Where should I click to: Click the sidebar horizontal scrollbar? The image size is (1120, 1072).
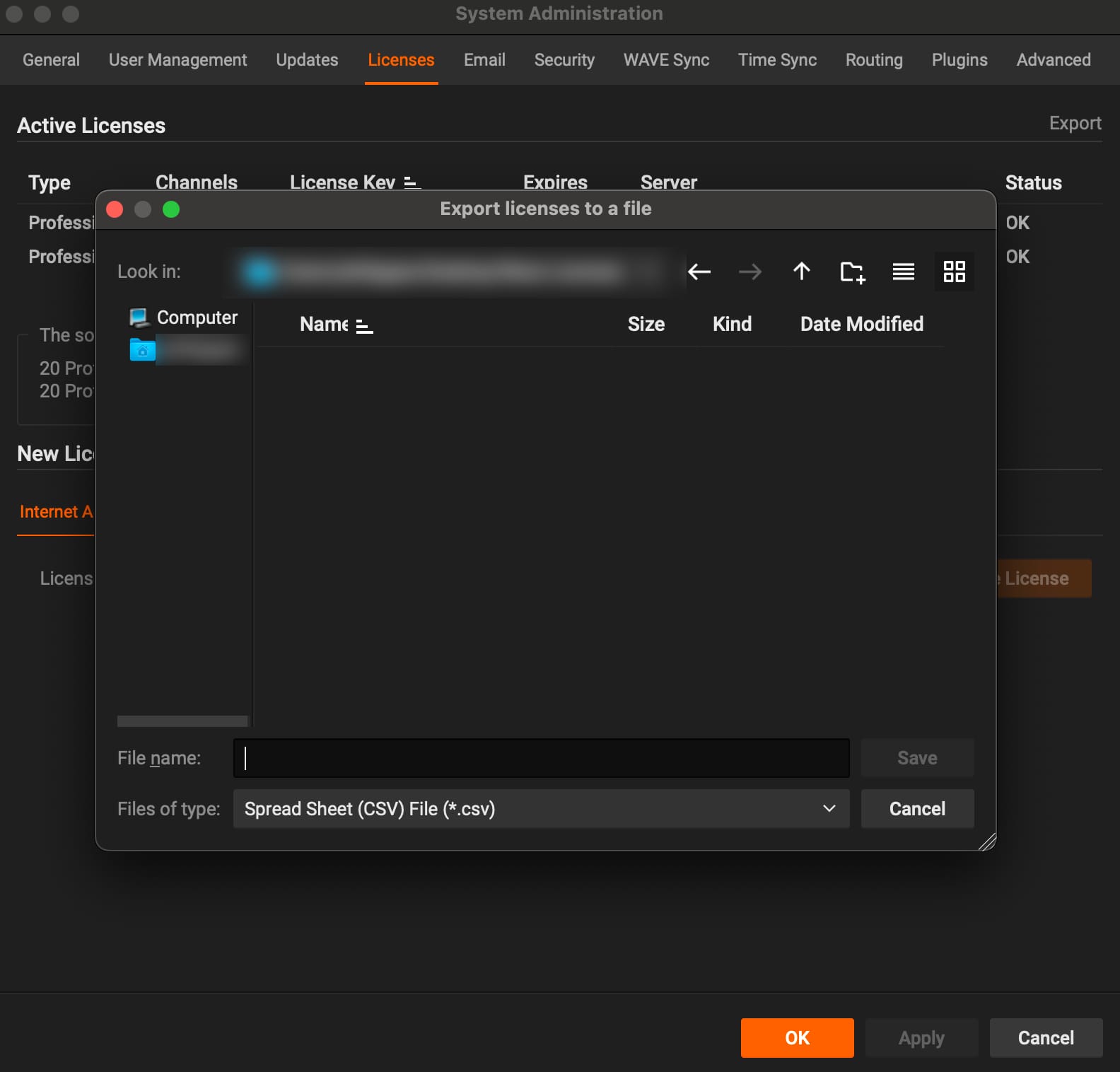[x=182, y=721]
